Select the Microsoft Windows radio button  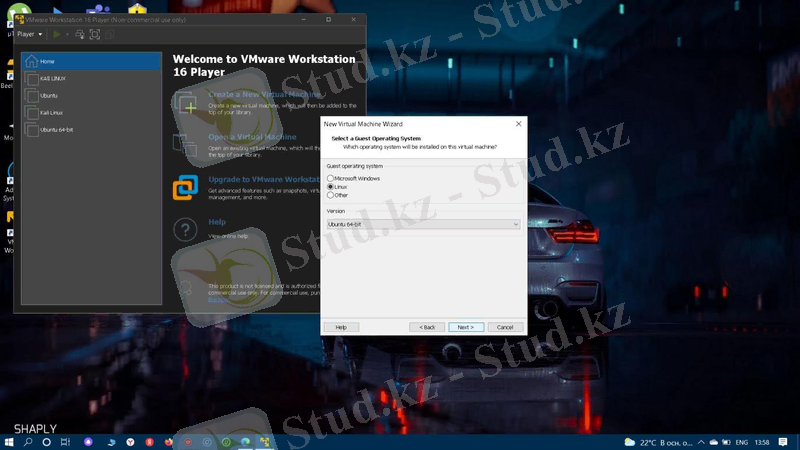point(330,179)
